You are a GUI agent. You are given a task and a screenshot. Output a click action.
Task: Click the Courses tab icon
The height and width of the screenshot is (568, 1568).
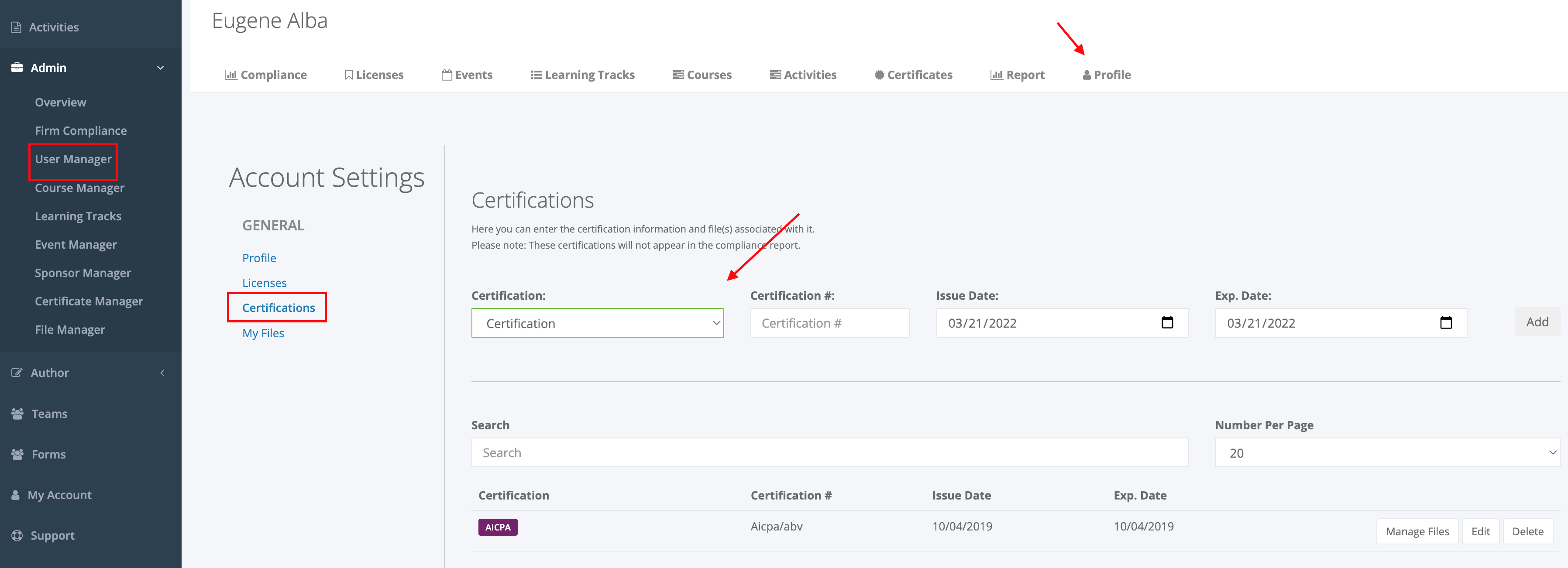678,75
